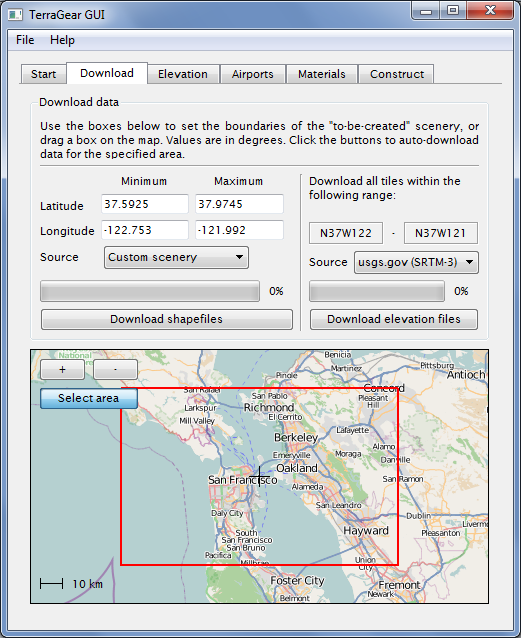The width and height of the screenshot is (521, 638).
Task: Expand the Custom scenery source dropdown
Action: click(176, 257)
